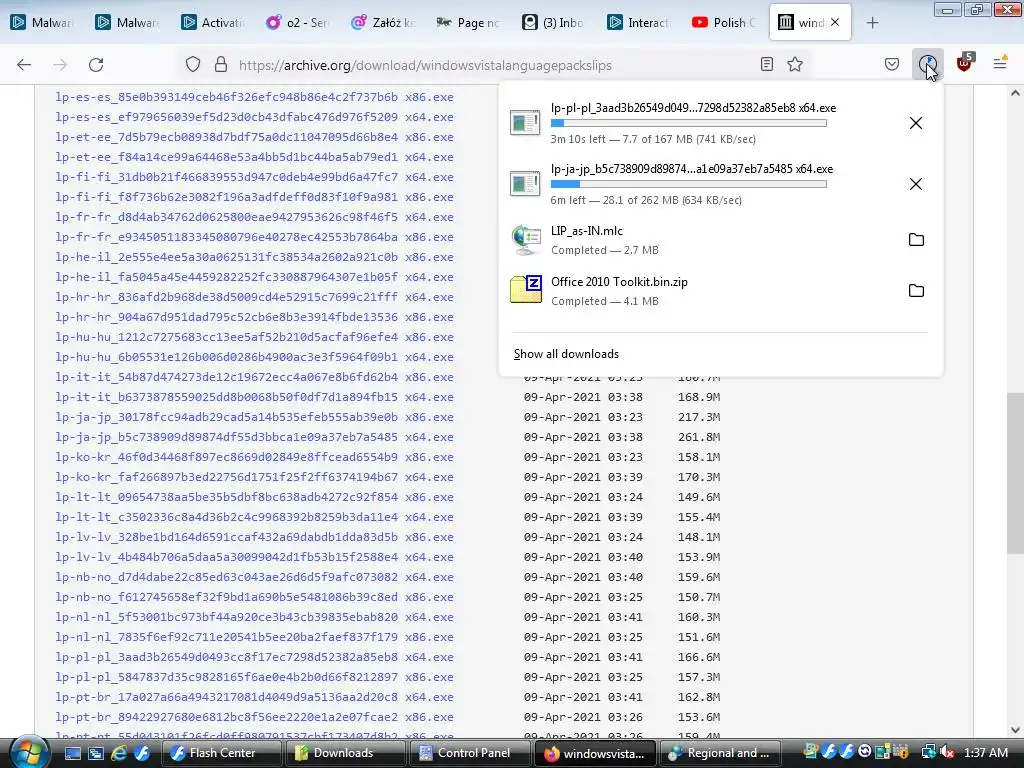The height and width of the screenshot is (768, 1024).
Task: Open link lp-nb-no_d7d4dabe22c85ed6 x64.exe
Action: coord(254,577)
